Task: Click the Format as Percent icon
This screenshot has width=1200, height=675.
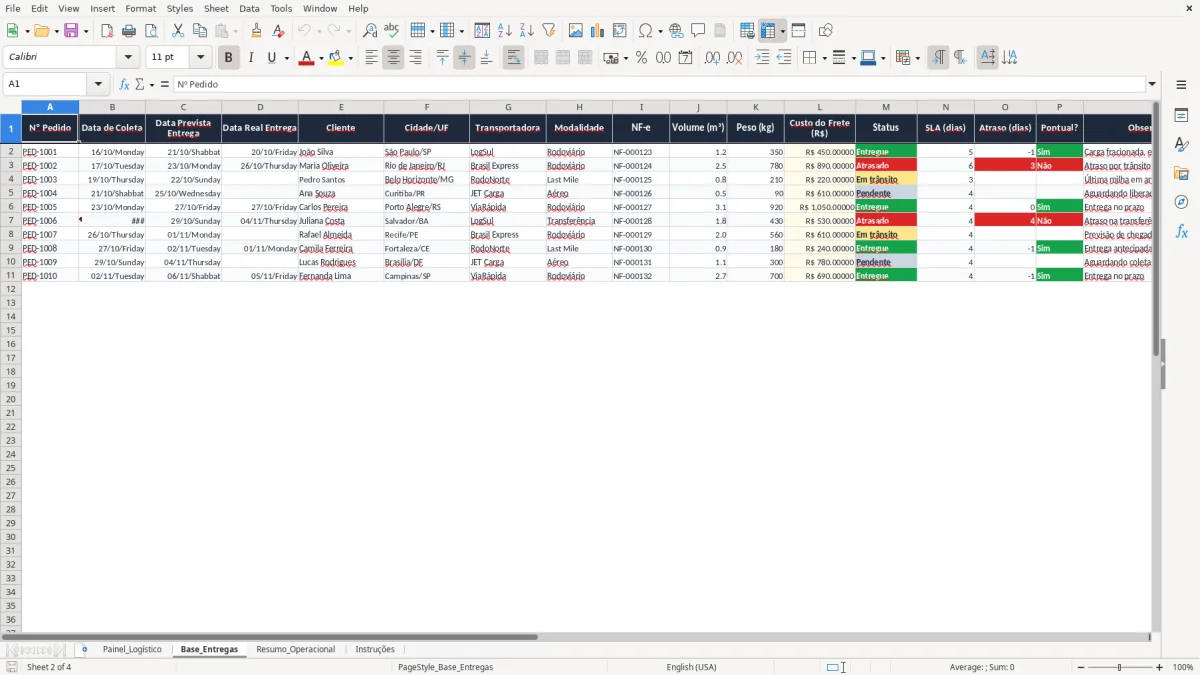Action: click(x=641, y=58)
